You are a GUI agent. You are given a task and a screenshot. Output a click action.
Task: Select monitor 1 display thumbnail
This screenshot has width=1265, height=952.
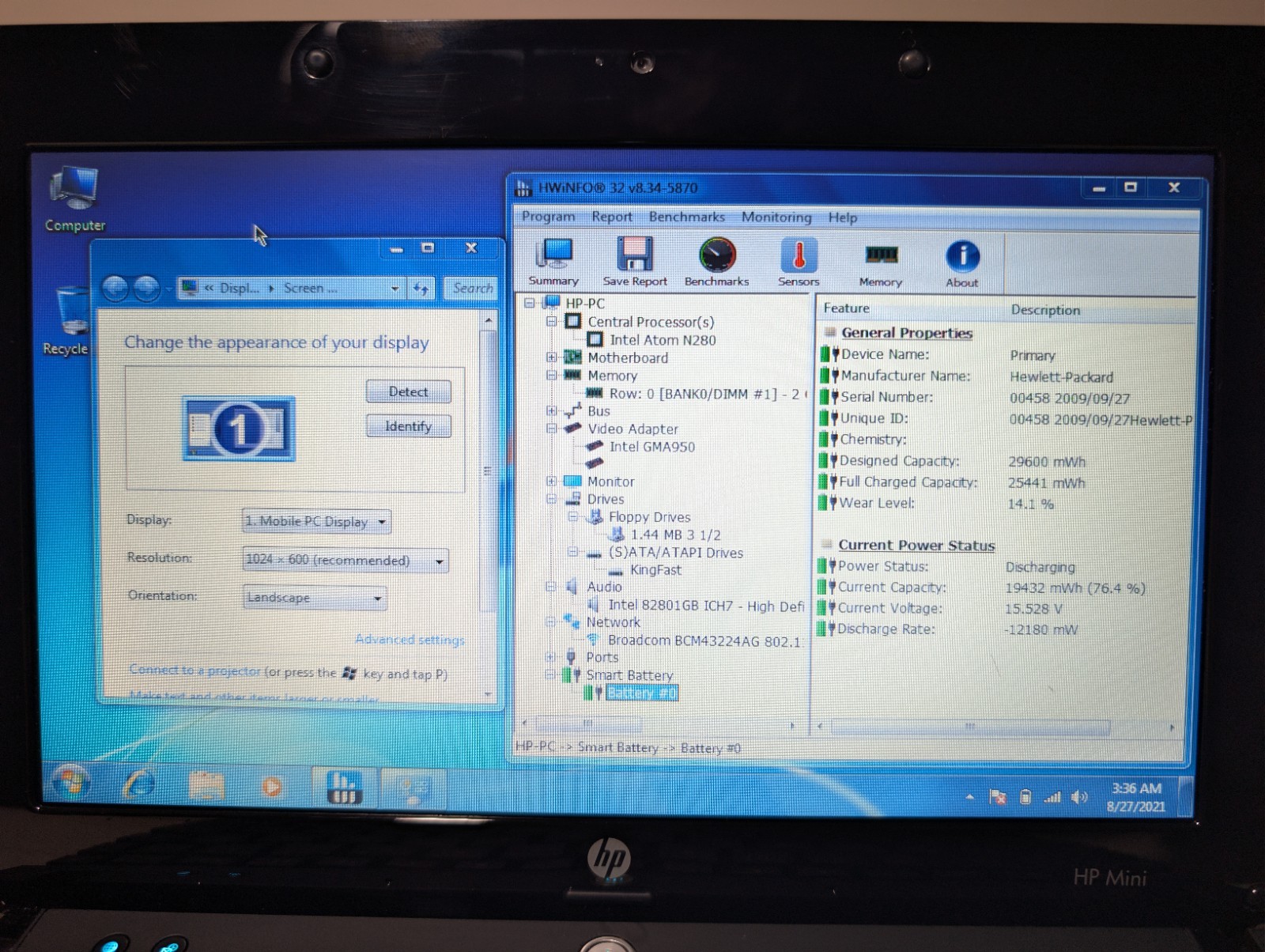[238, 429]
